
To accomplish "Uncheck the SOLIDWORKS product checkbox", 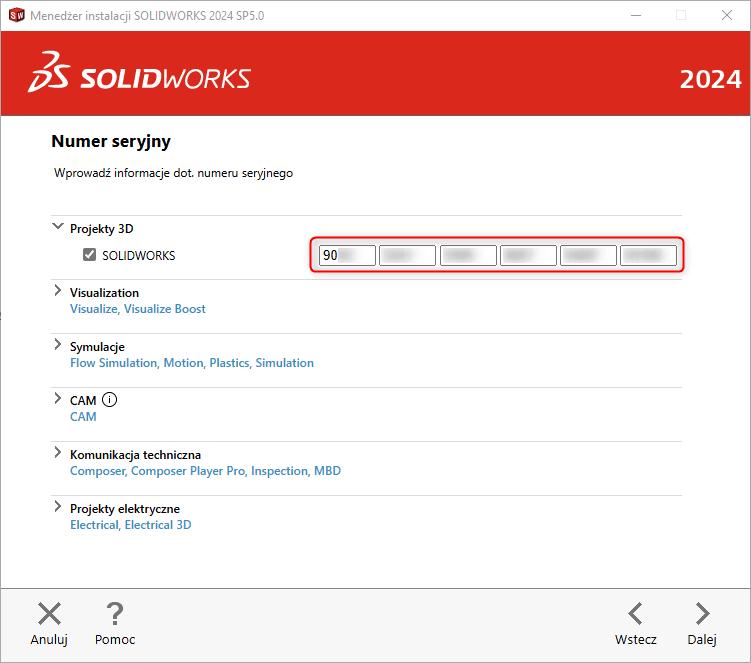I will pyautogui.click(x=90, y=254).
